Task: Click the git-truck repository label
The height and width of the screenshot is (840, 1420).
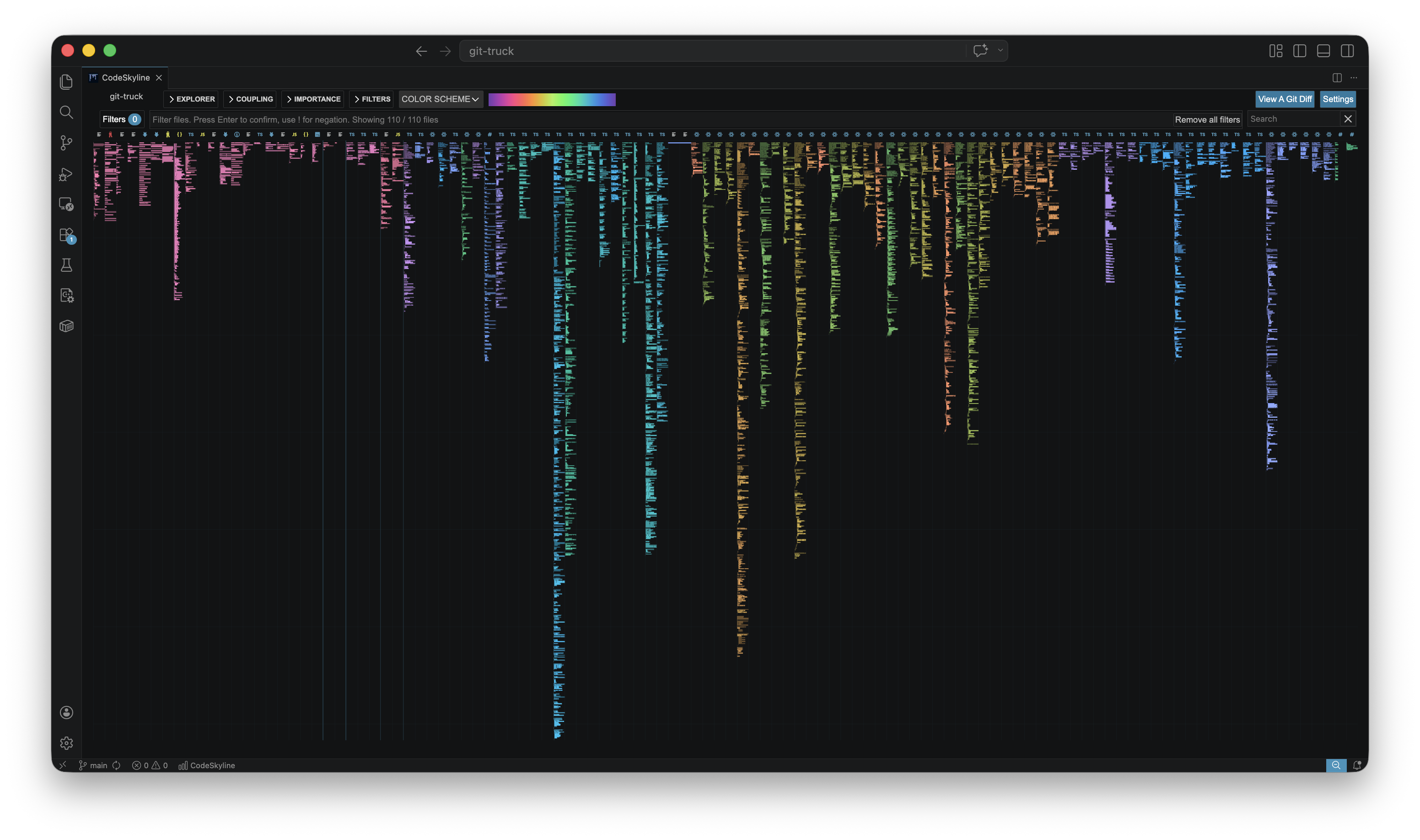Action: coord(126,97)
